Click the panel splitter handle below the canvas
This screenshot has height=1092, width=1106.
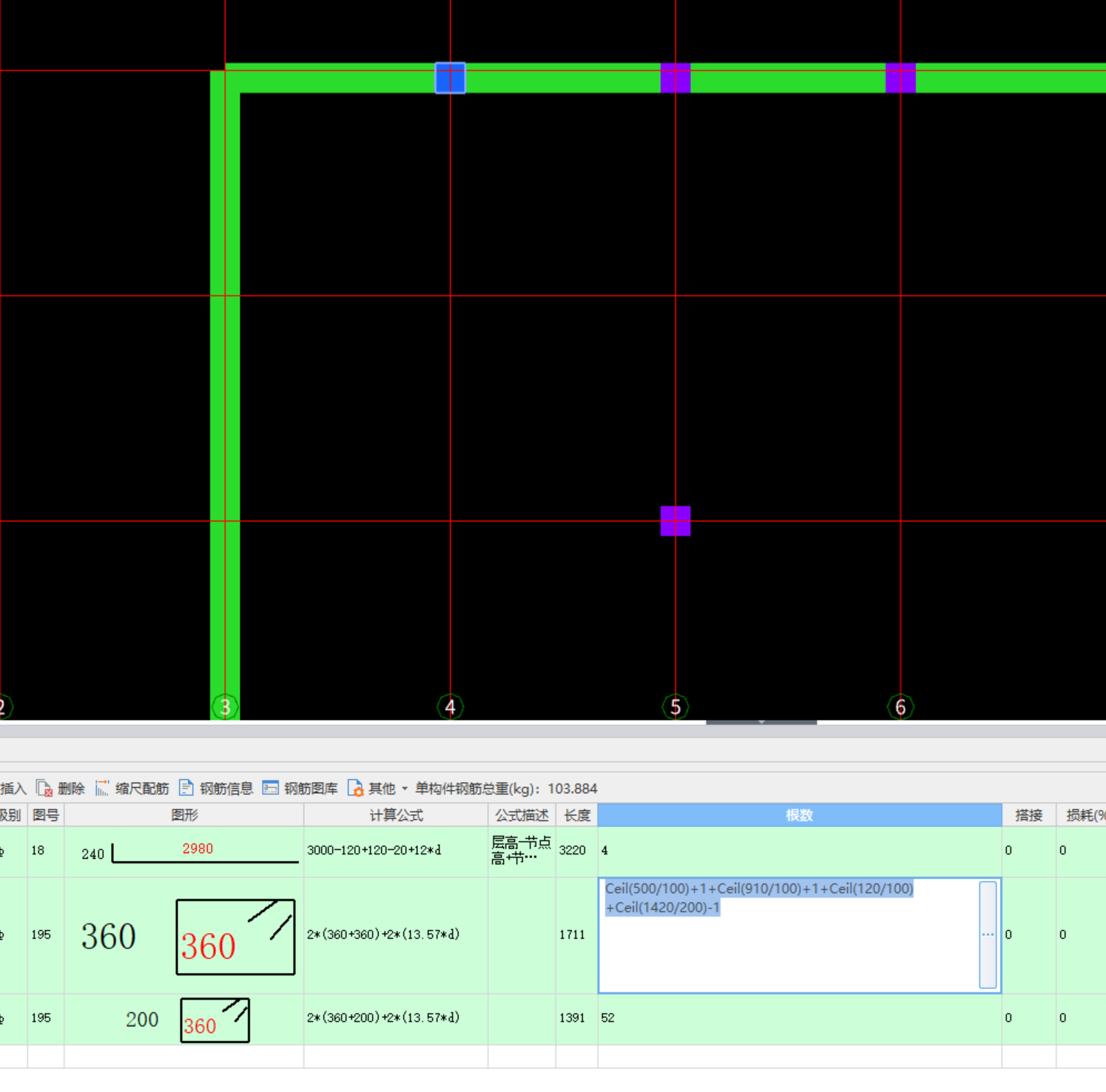(761, 722)
